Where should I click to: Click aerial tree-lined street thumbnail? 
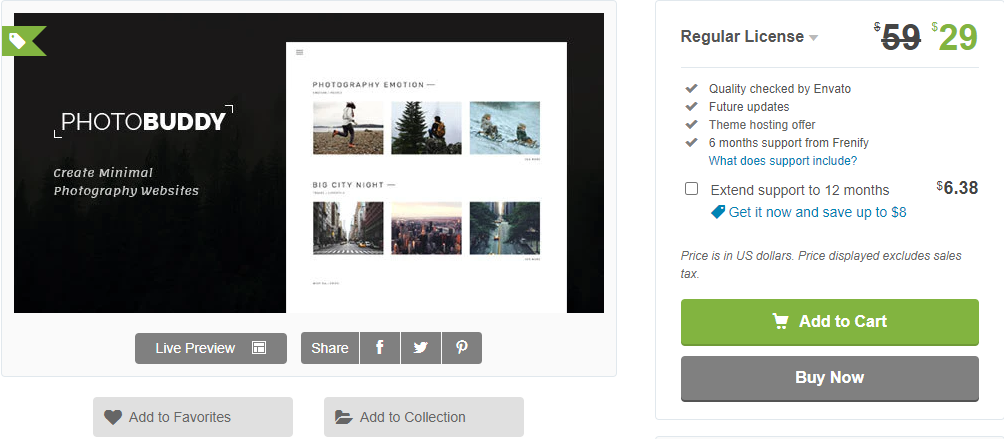505,228
